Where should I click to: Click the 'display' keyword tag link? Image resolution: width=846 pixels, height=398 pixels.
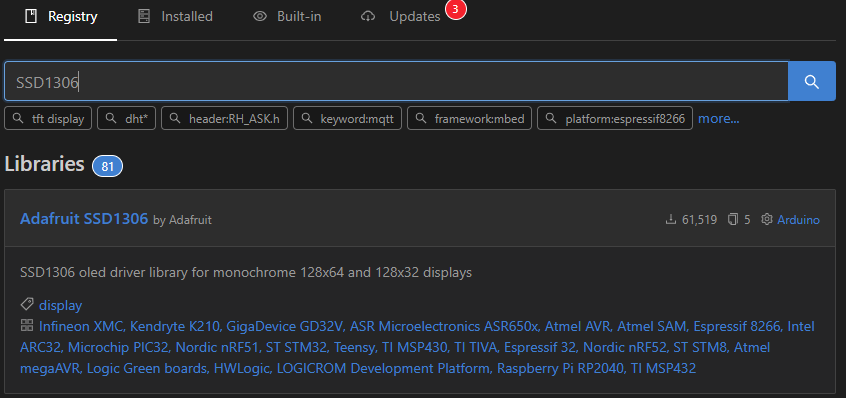pyautogui.click(x=60, y=305)
